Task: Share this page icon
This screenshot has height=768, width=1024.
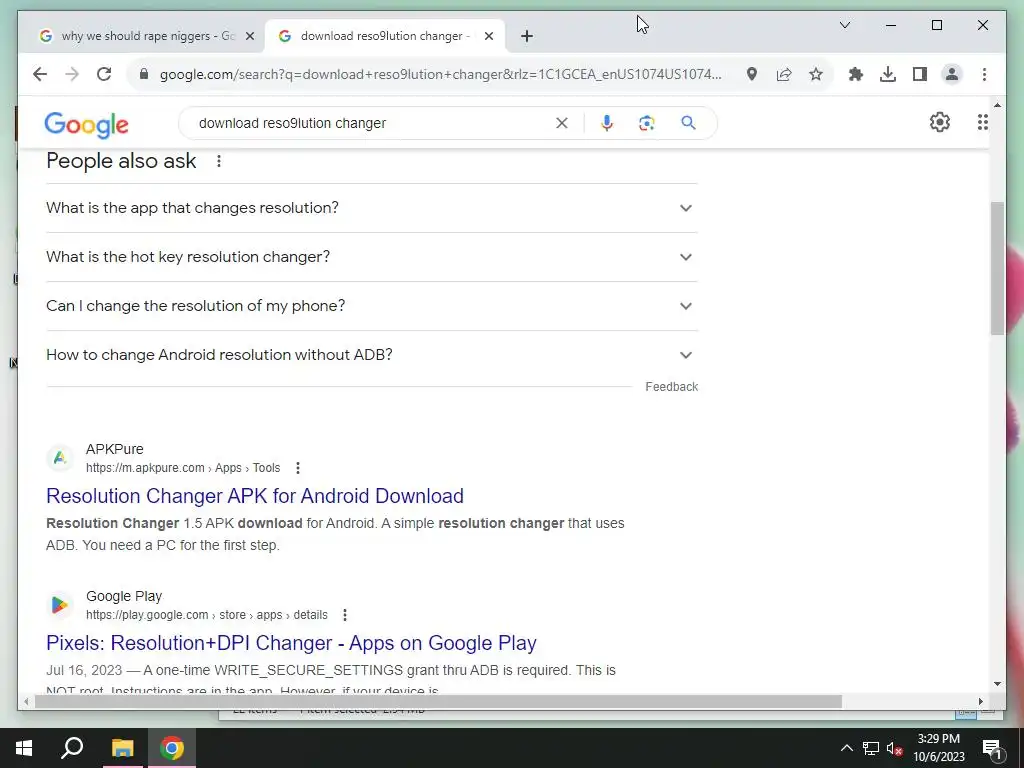Action: 784,74
